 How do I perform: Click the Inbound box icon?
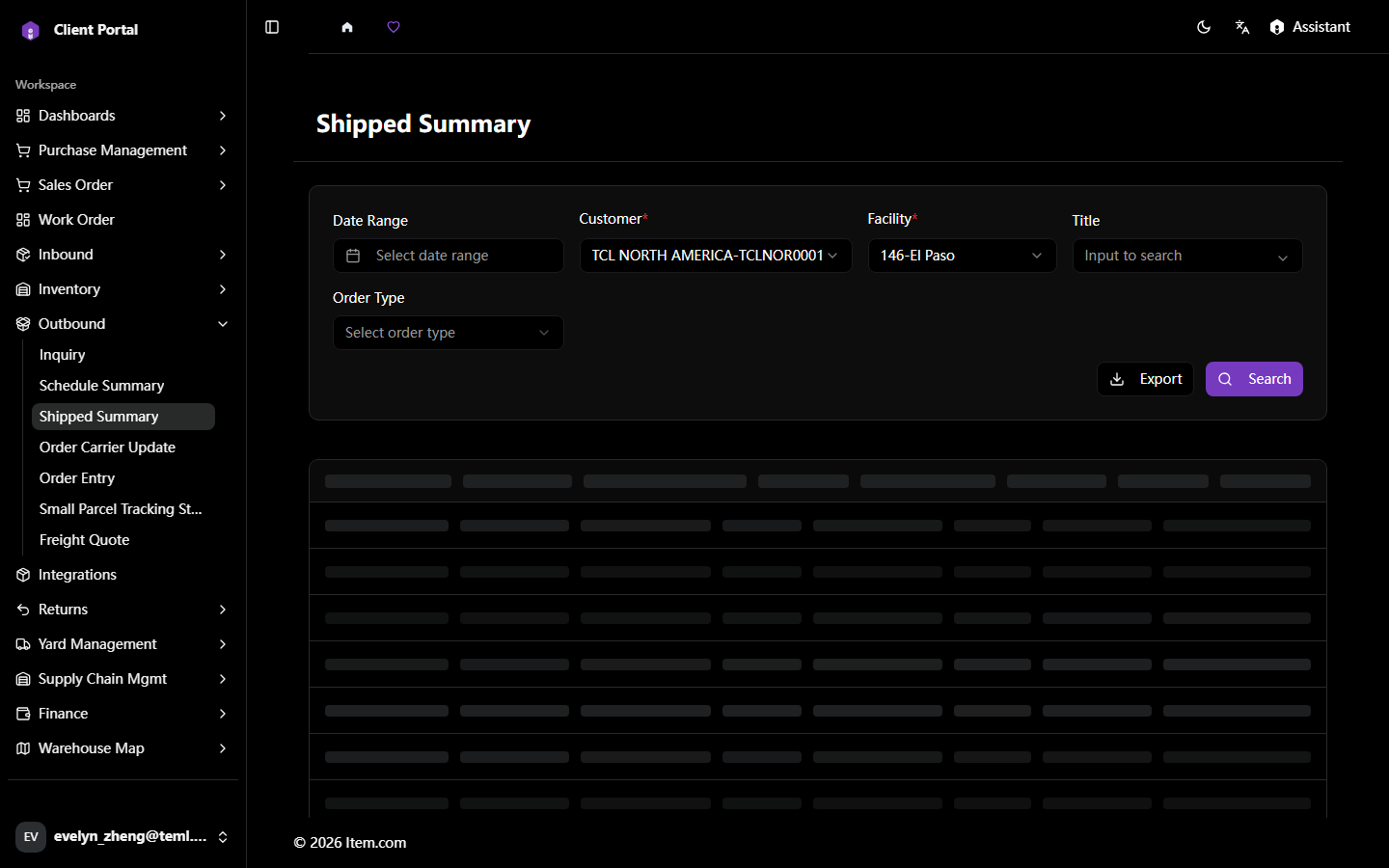[x=23, y=255]
